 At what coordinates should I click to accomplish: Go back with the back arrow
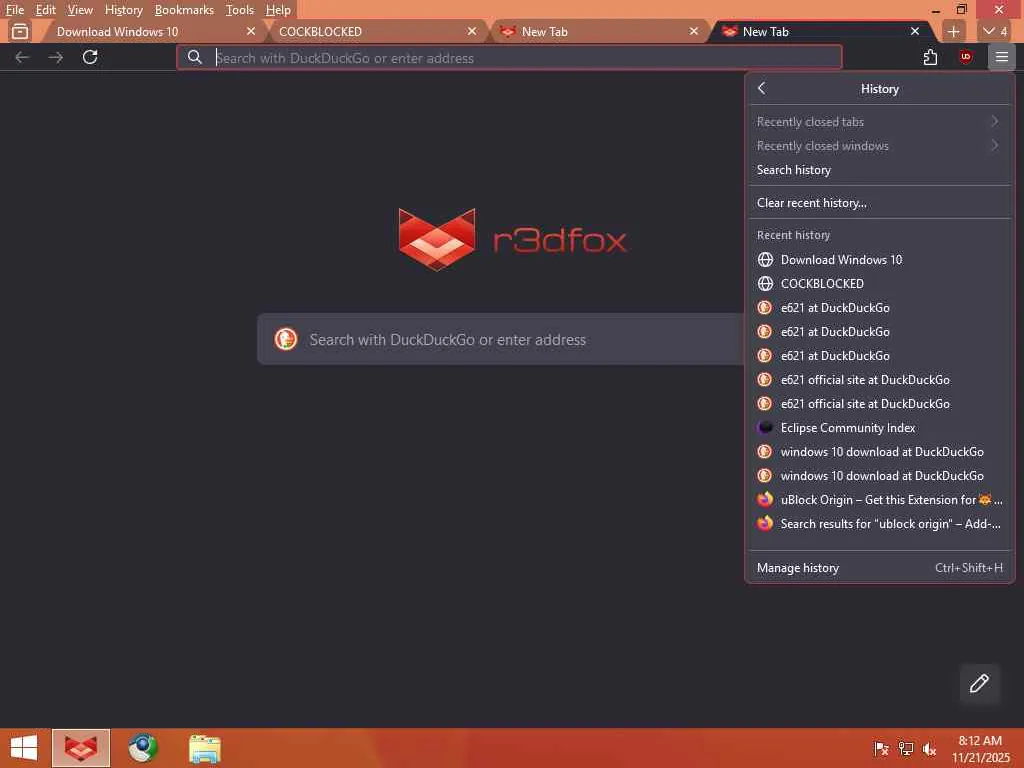[x=22, y=57]
